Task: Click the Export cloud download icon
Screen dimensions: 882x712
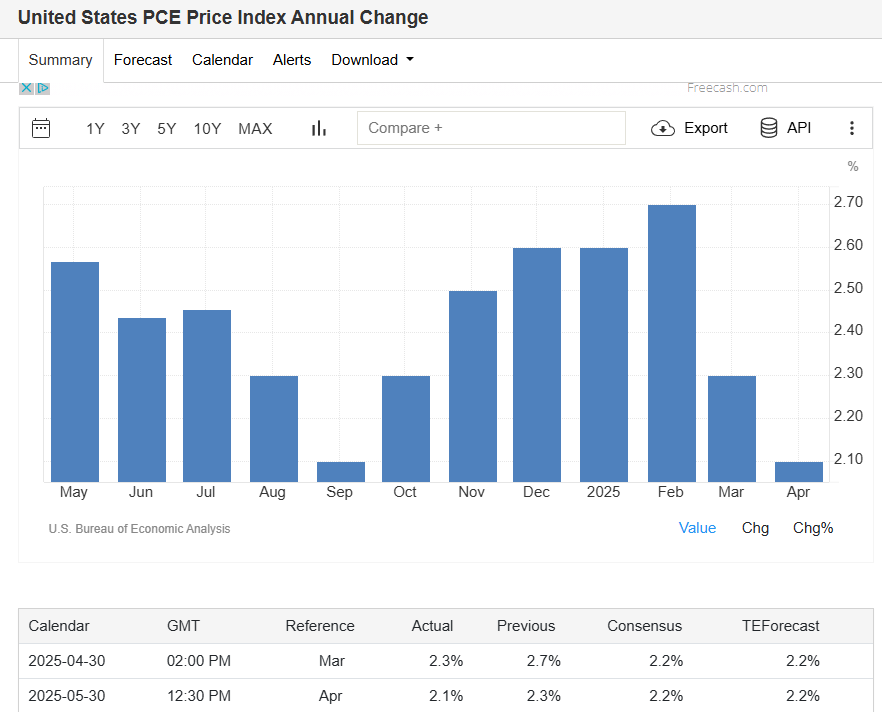Action: [663, 129]
